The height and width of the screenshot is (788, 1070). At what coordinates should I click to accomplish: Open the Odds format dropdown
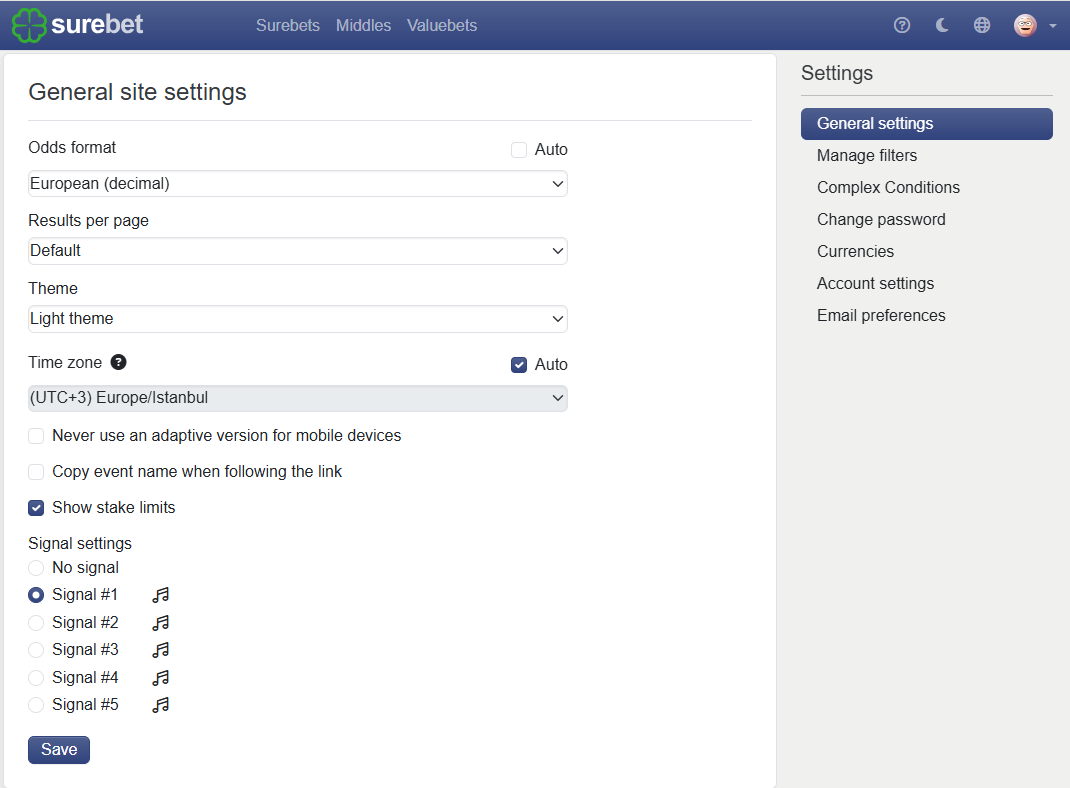click(x=298, y=184)
